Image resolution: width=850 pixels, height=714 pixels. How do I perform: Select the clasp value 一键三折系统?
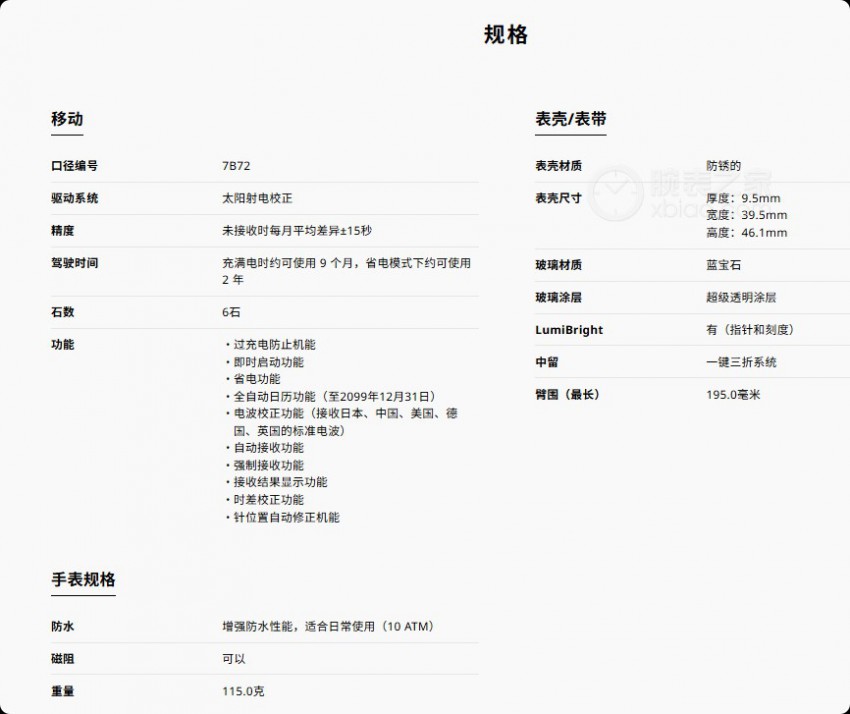click(741, 362)
